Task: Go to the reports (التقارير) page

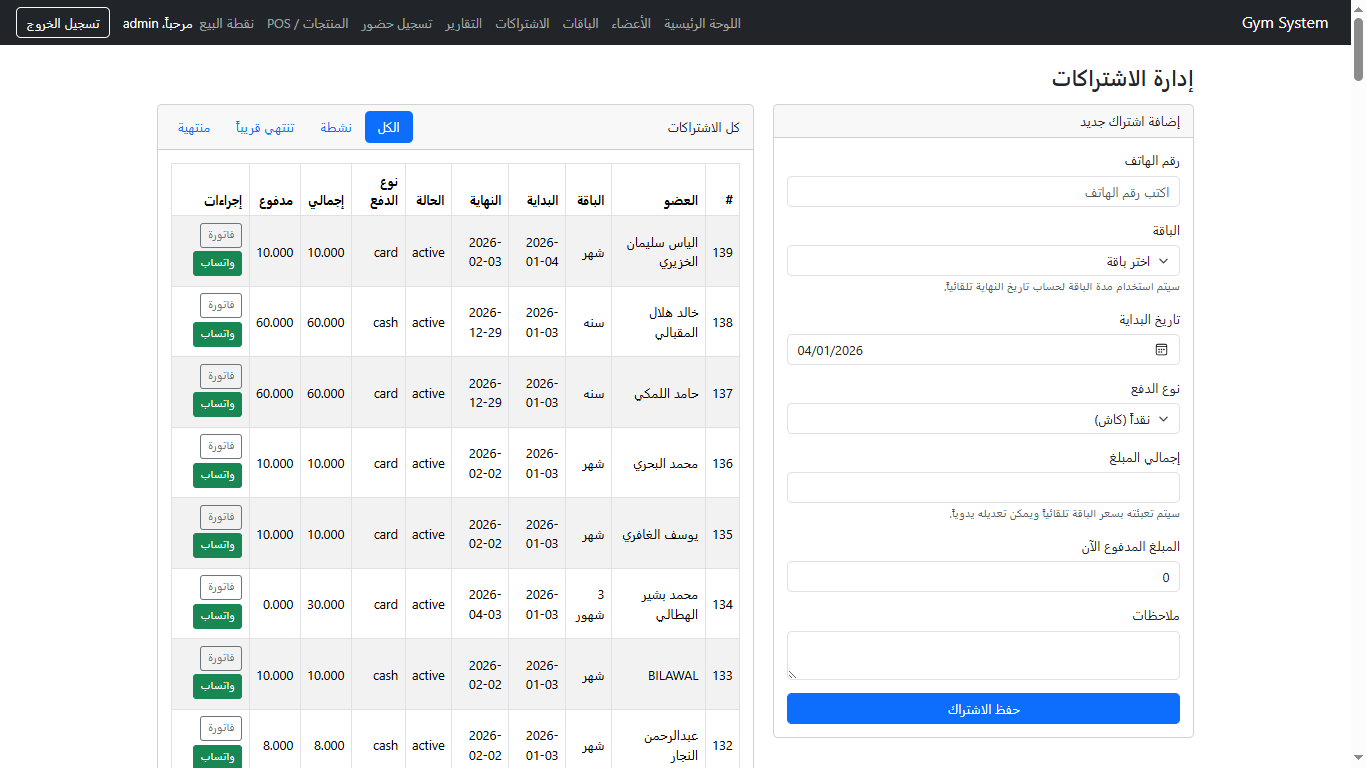Action: point(463,23)
